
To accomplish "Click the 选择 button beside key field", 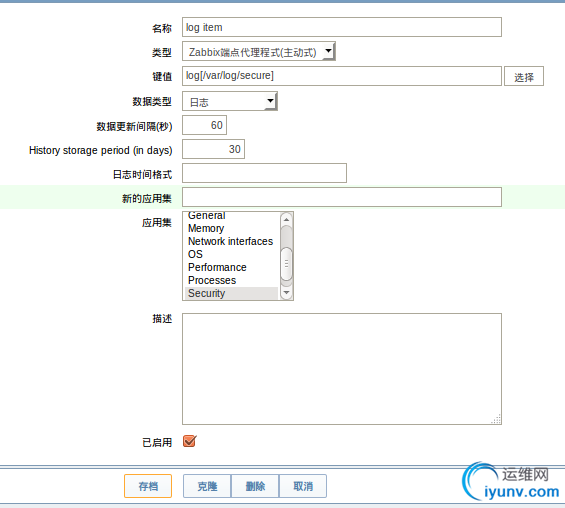I will 524,76.
